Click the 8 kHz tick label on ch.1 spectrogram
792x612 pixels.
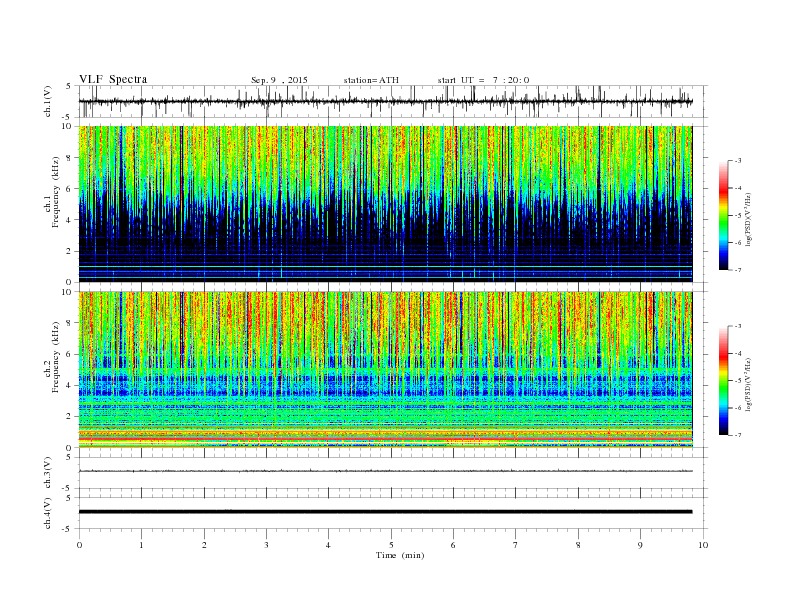69,158
